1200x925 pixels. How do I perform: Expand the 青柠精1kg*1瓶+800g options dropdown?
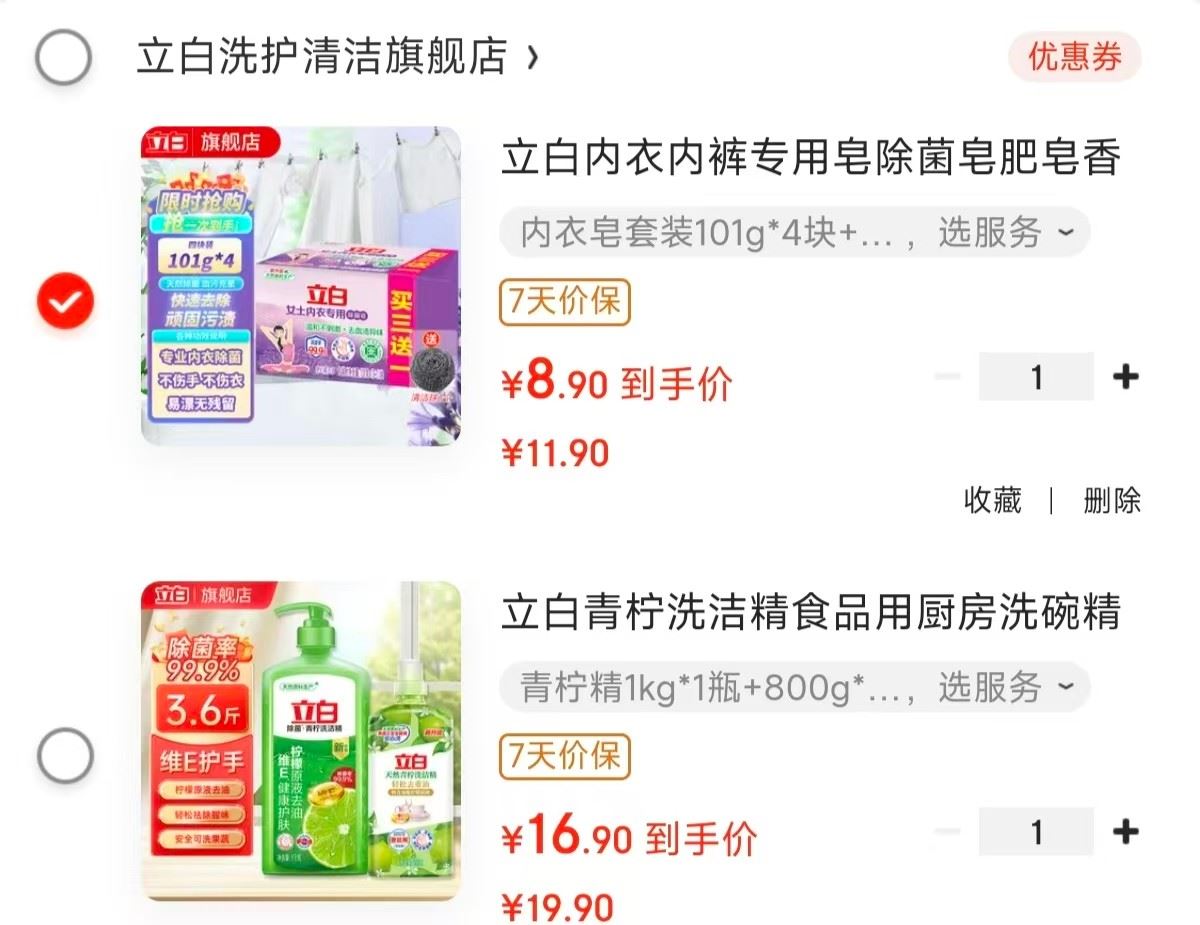pyautogui.click(x=794, y=687)
